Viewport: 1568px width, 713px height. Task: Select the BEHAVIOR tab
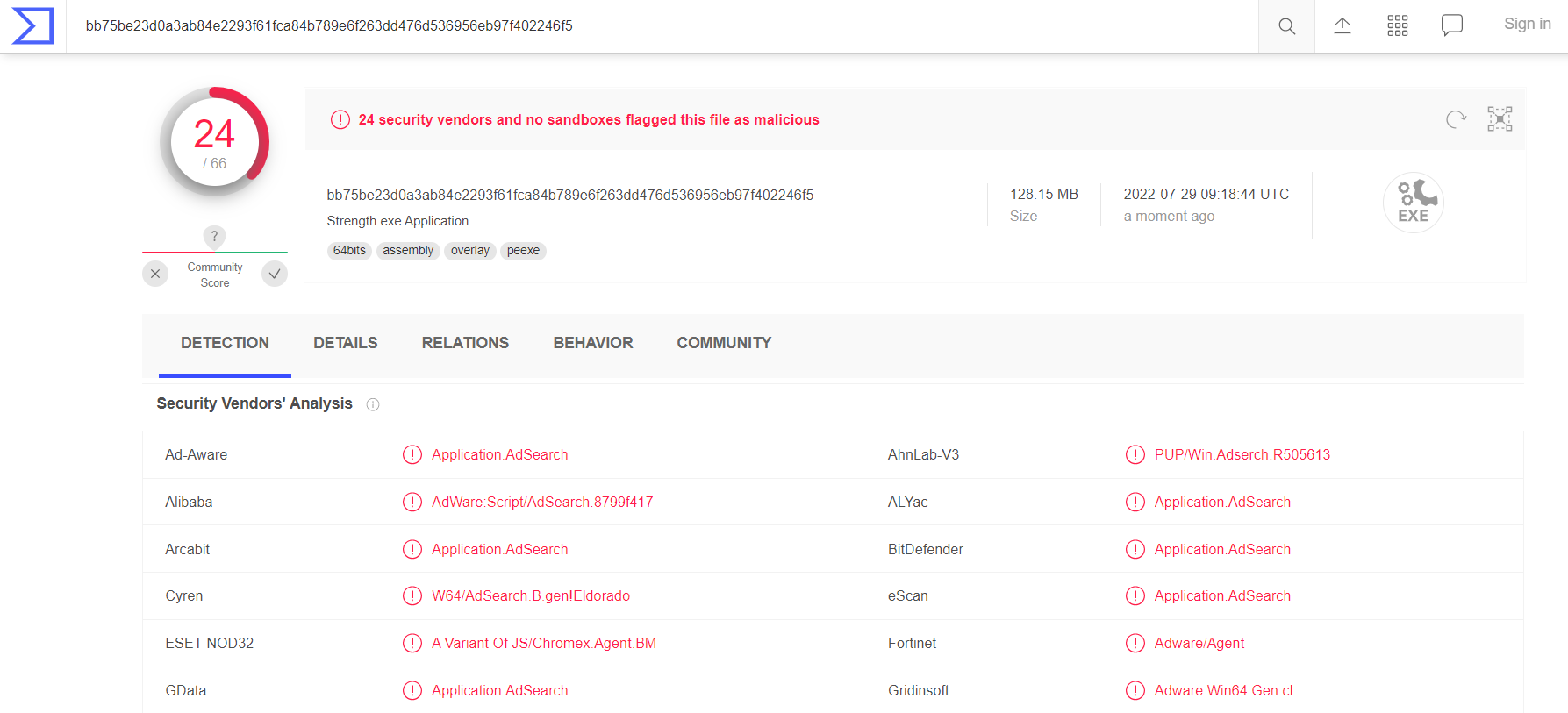592,343
